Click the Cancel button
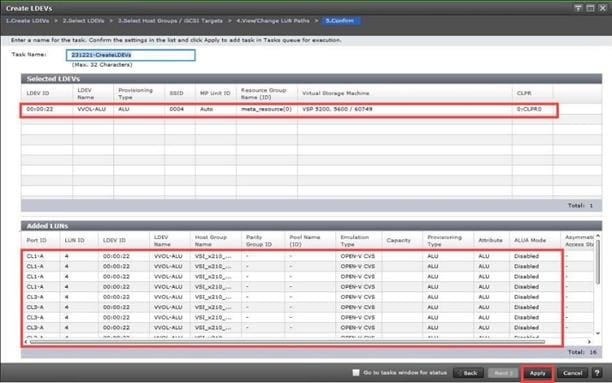 [x=573, y=373]
